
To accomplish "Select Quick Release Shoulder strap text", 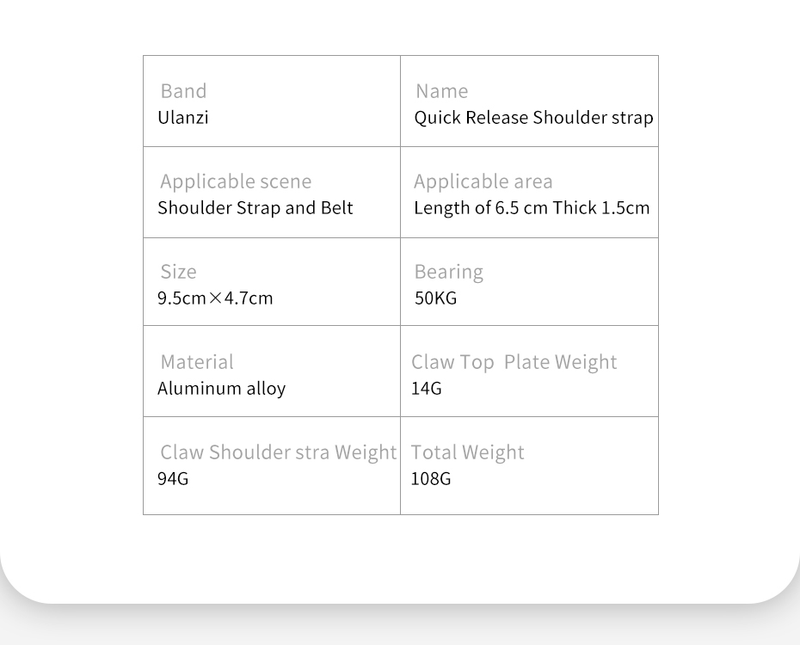I will point(533,117).
